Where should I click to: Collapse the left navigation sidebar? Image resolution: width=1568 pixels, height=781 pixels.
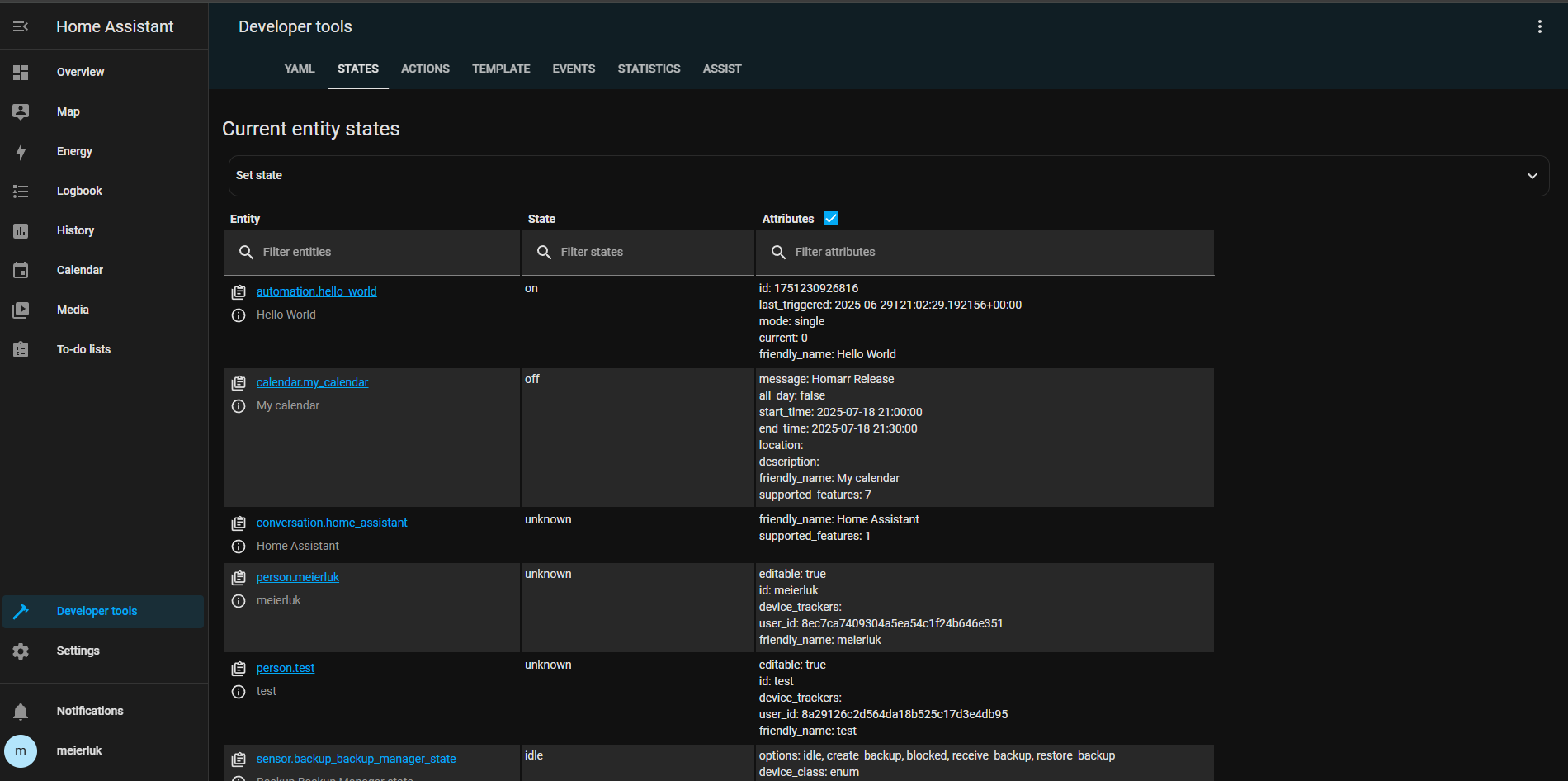click(20, 26)
